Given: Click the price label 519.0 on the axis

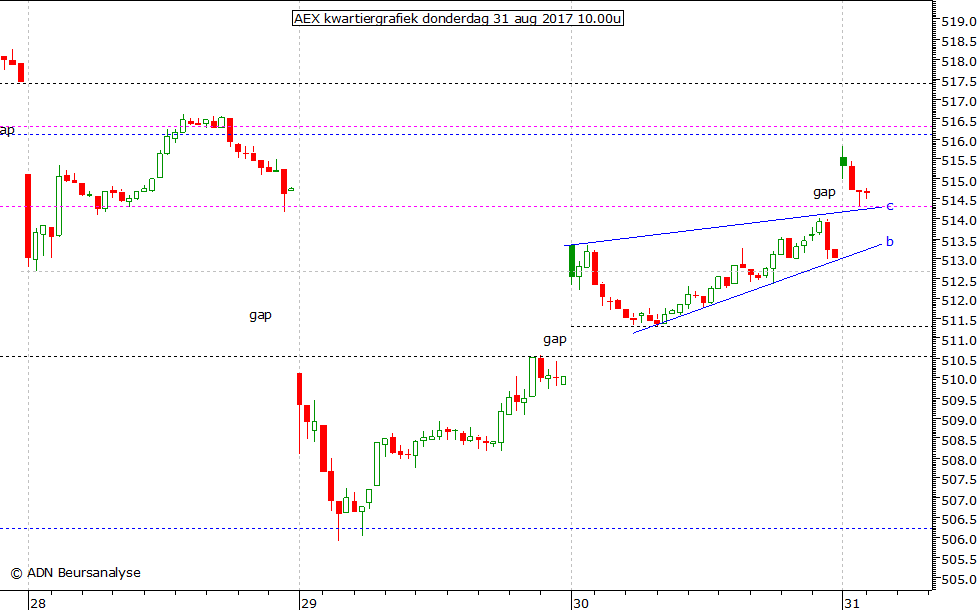Looking at the screenshot, I should coord(959,22).
